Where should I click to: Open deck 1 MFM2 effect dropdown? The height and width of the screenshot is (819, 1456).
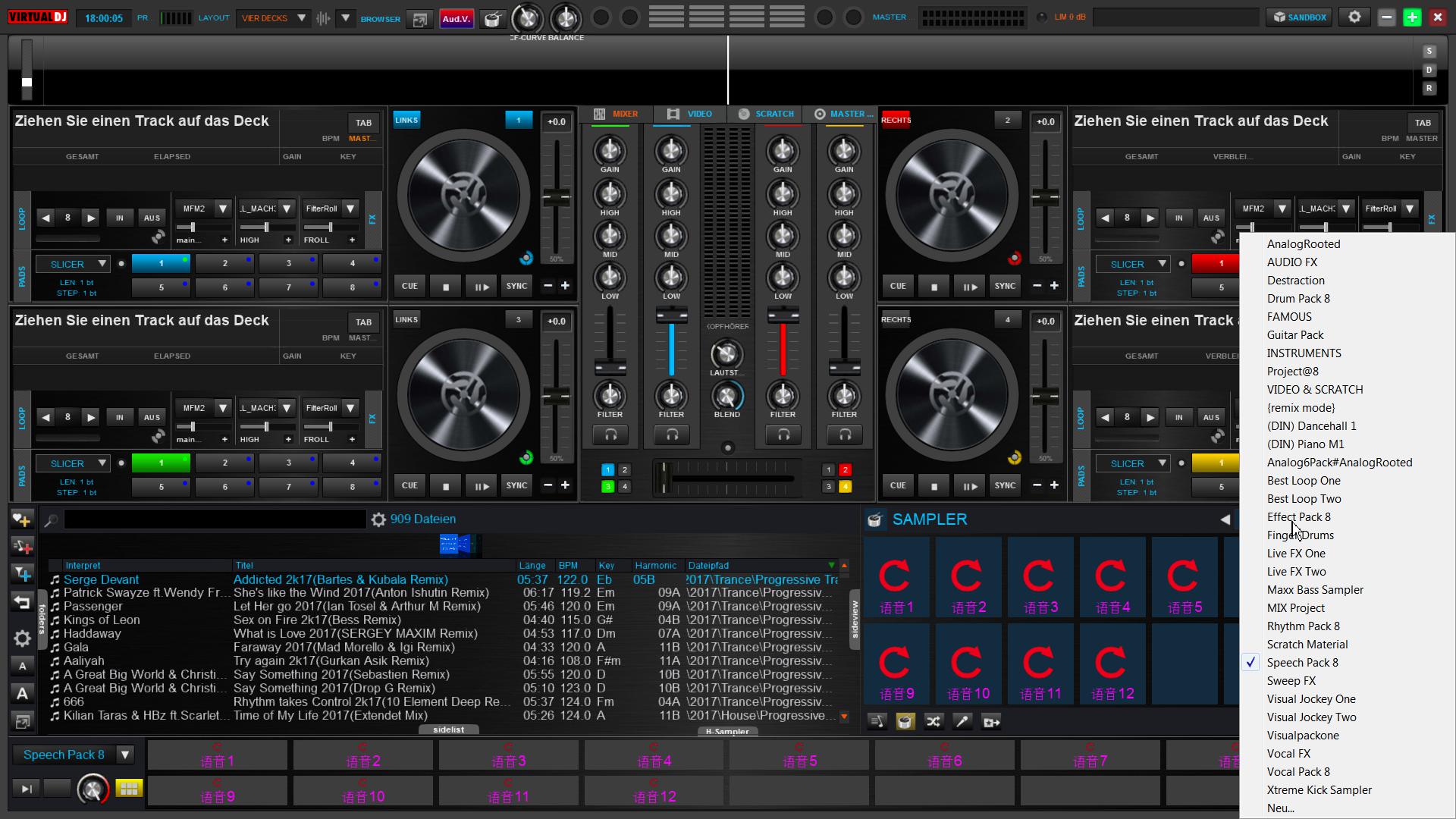(x=202, y=209)
